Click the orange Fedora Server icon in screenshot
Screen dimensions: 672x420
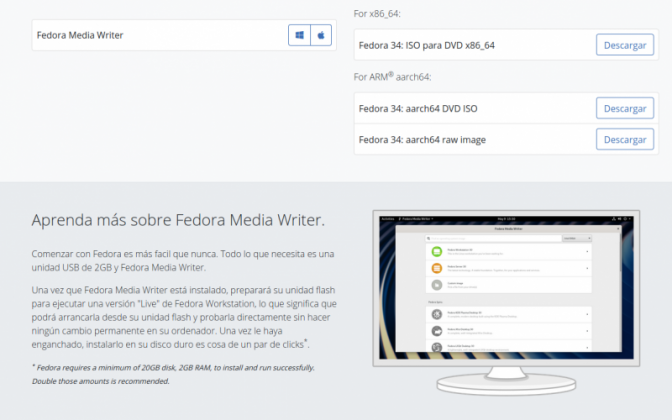pos(437,268)
